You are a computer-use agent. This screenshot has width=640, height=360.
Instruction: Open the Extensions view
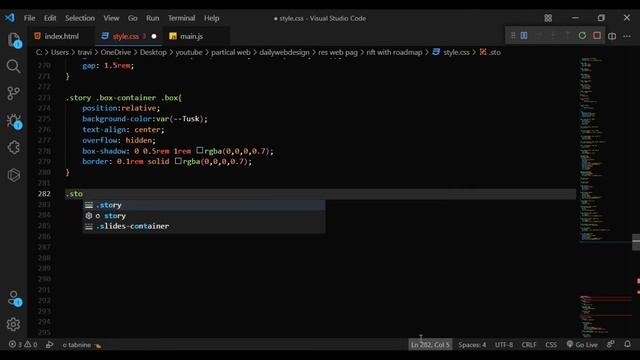pos(13,147)
